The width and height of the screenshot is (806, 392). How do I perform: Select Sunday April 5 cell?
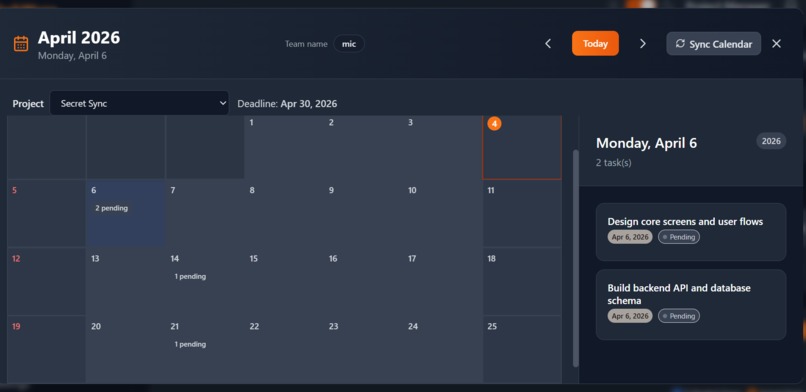point(46,213)
